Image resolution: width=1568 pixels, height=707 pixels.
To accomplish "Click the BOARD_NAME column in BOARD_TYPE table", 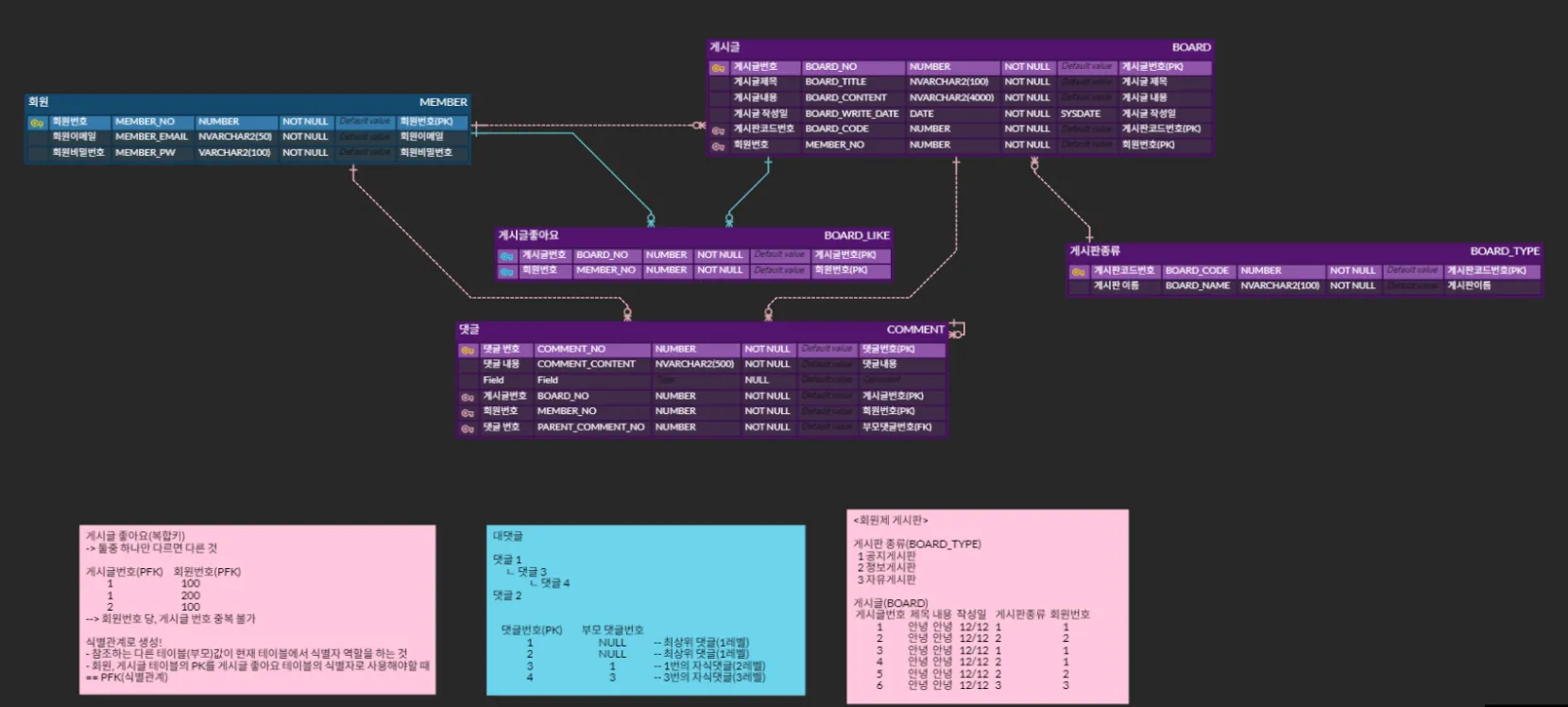I will tap(1199, 285).
